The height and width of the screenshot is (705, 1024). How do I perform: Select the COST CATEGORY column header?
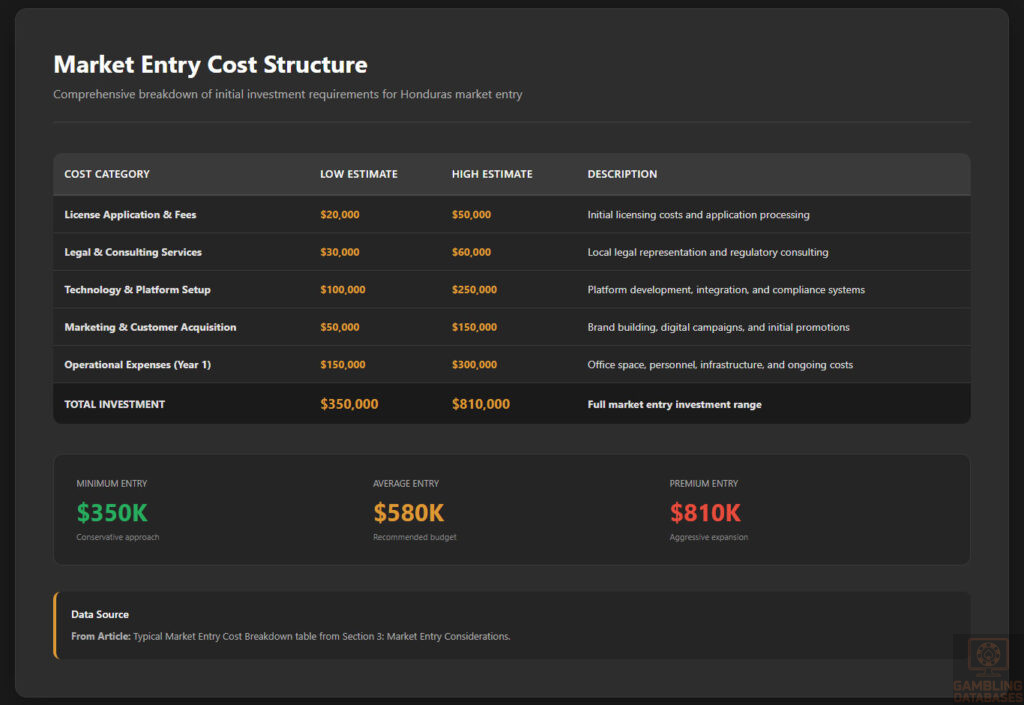[107, 174]
